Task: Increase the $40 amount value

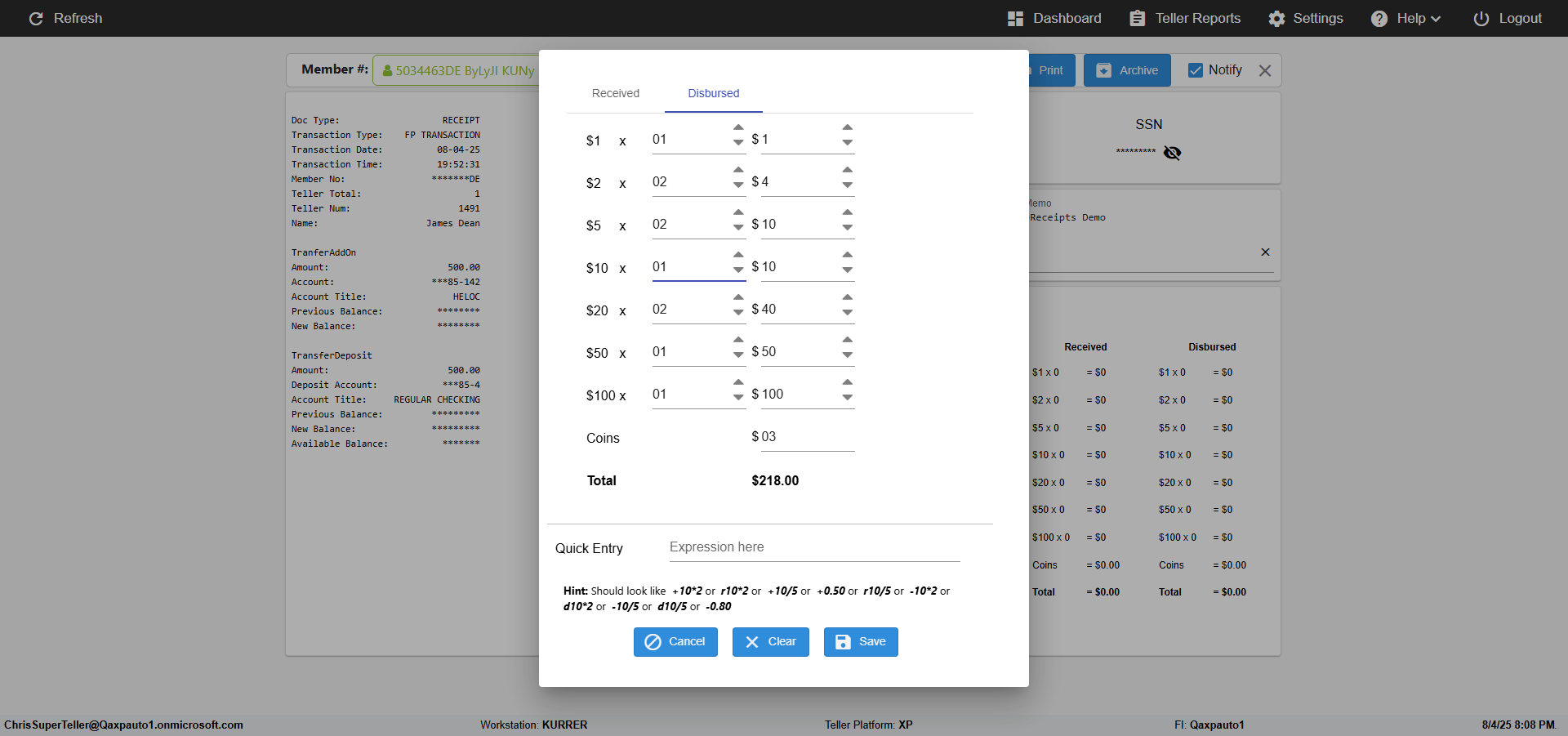Action: click(848, 297)
